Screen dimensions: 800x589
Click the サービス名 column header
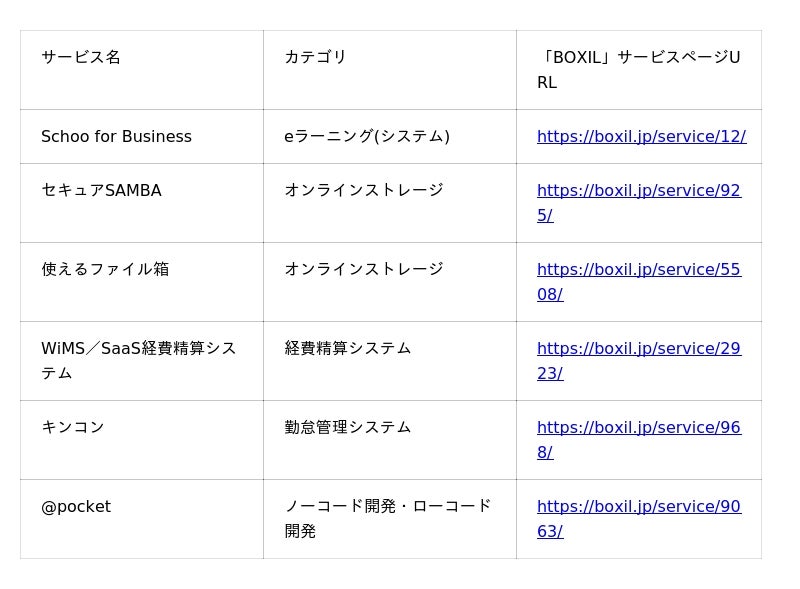click(x=81, y=58)
